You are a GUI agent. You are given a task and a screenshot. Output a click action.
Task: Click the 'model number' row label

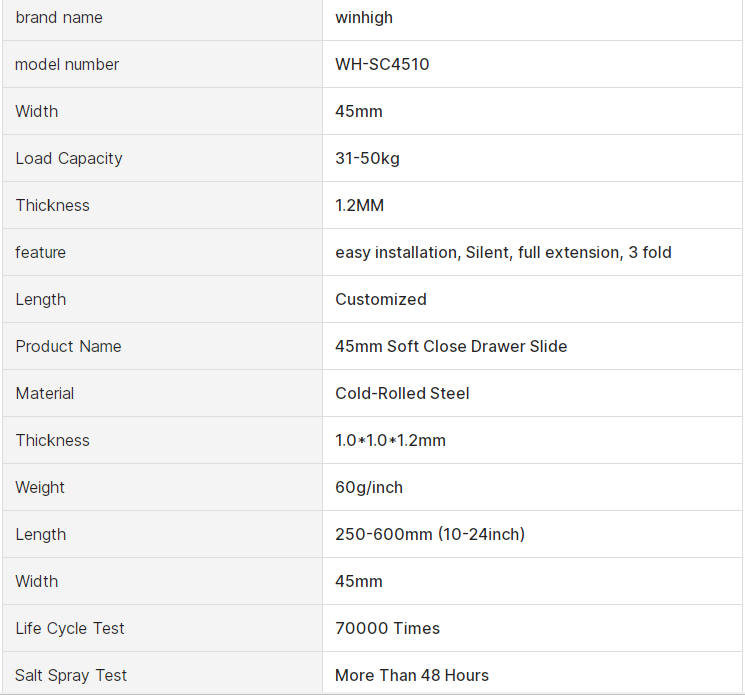point(67,65)
